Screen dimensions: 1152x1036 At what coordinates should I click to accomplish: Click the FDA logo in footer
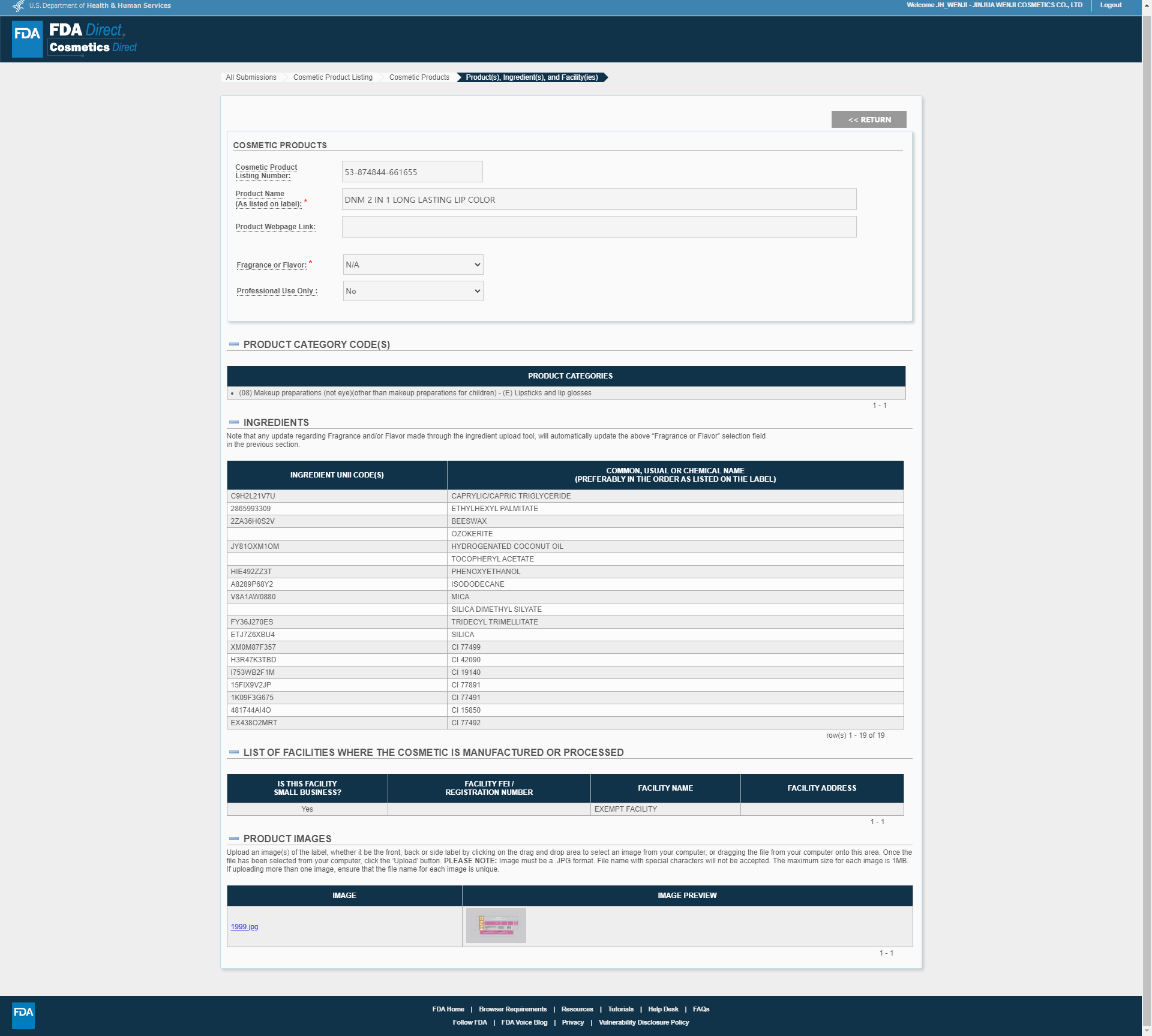(x=23, y=1015)
